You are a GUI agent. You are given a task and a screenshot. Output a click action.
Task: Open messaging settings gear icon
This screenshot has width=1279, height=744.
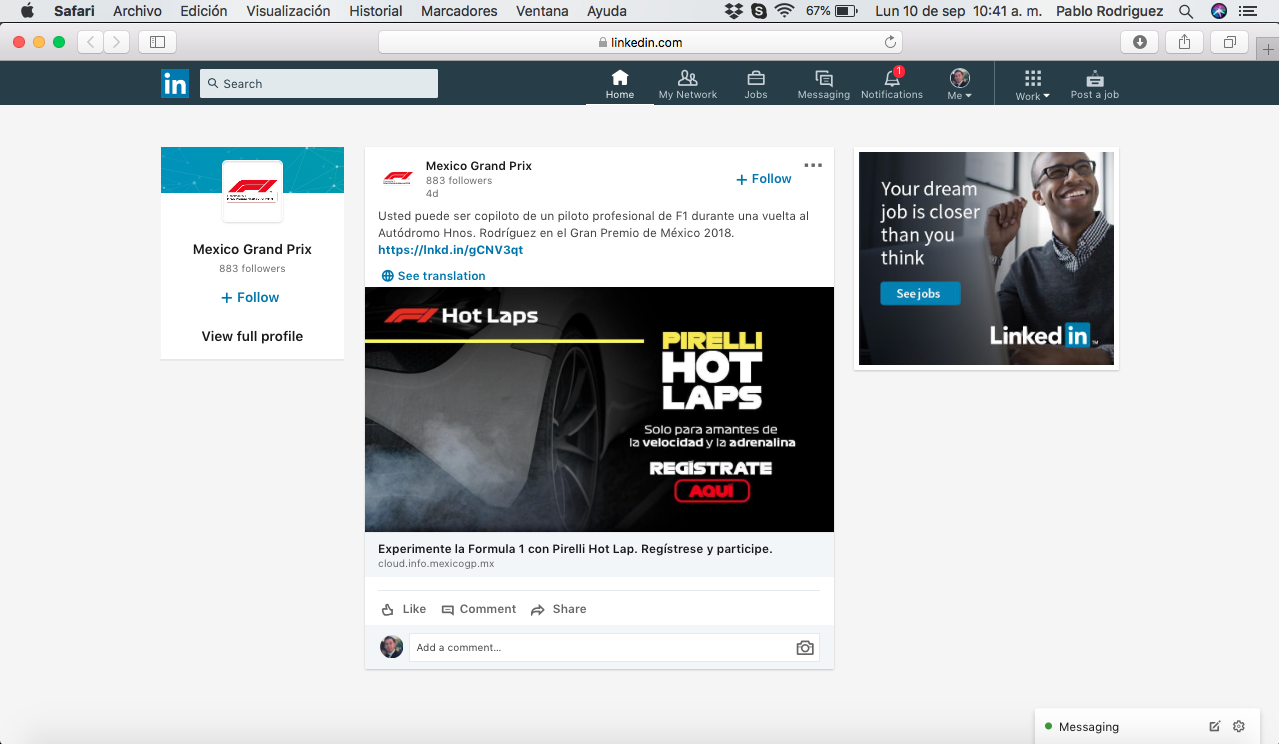1239,727
